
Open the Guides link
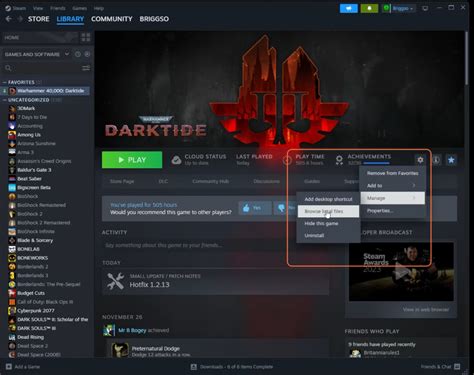click(x=312, y=181)
